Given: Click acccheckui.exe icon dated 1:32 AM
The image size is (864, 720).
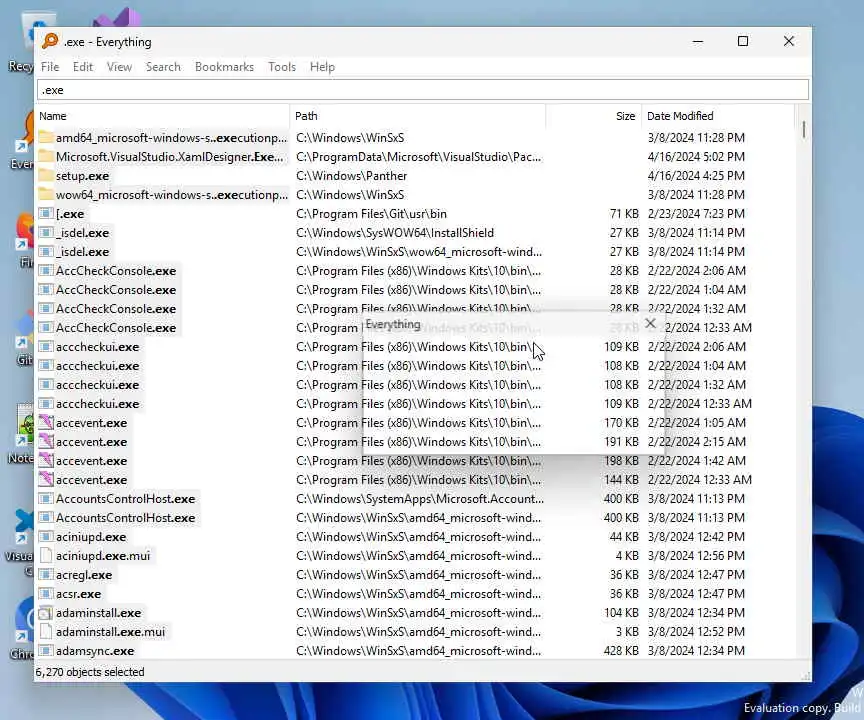Looking at the screenshot, I should tap(46, 385).
